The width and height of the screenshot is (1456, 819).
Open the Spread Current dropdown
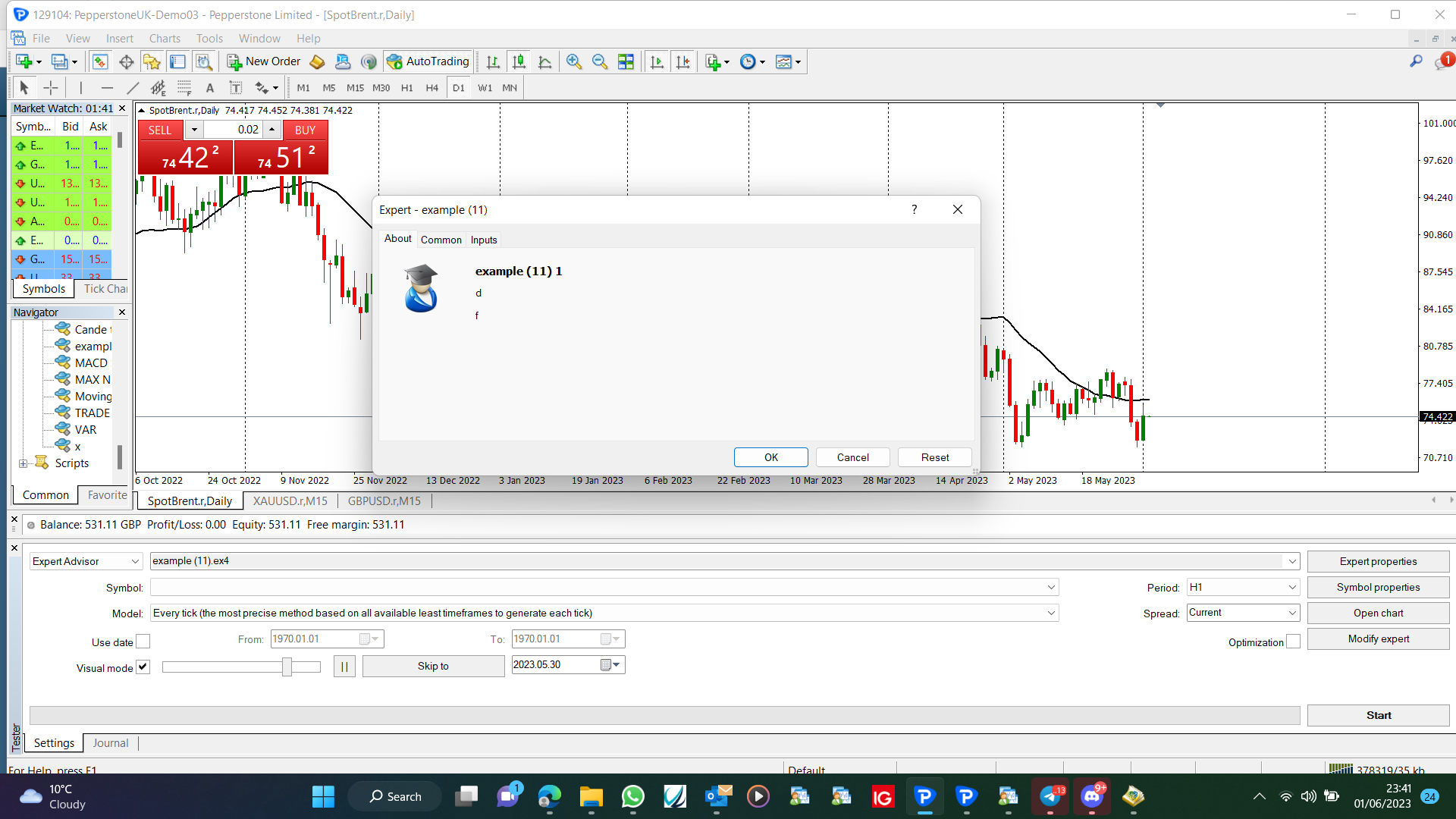pos(1243,613)
